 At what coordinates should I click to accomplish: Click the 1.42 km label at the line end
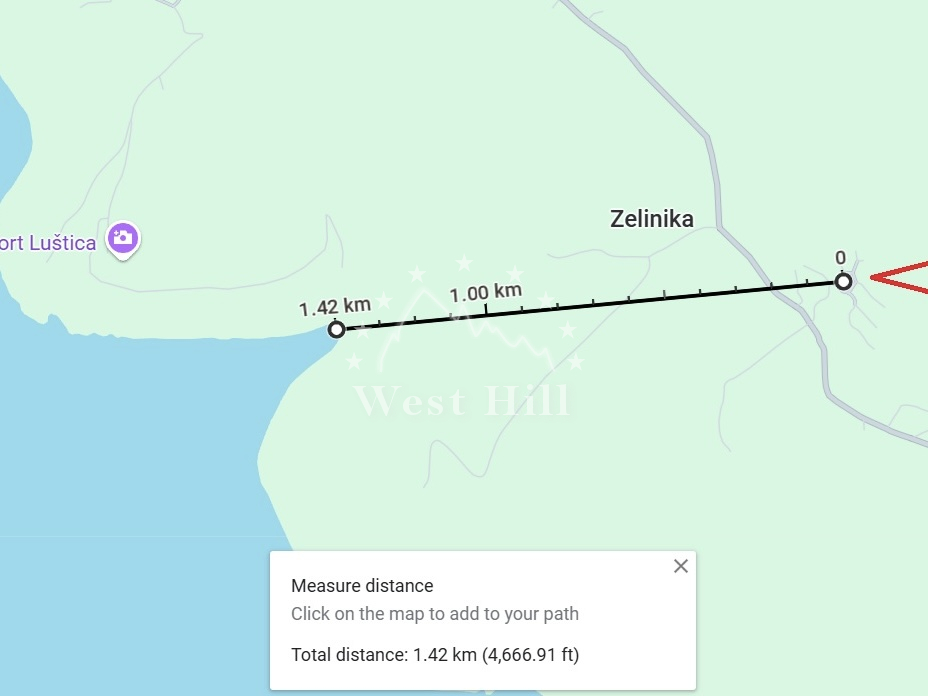(334, 306)
